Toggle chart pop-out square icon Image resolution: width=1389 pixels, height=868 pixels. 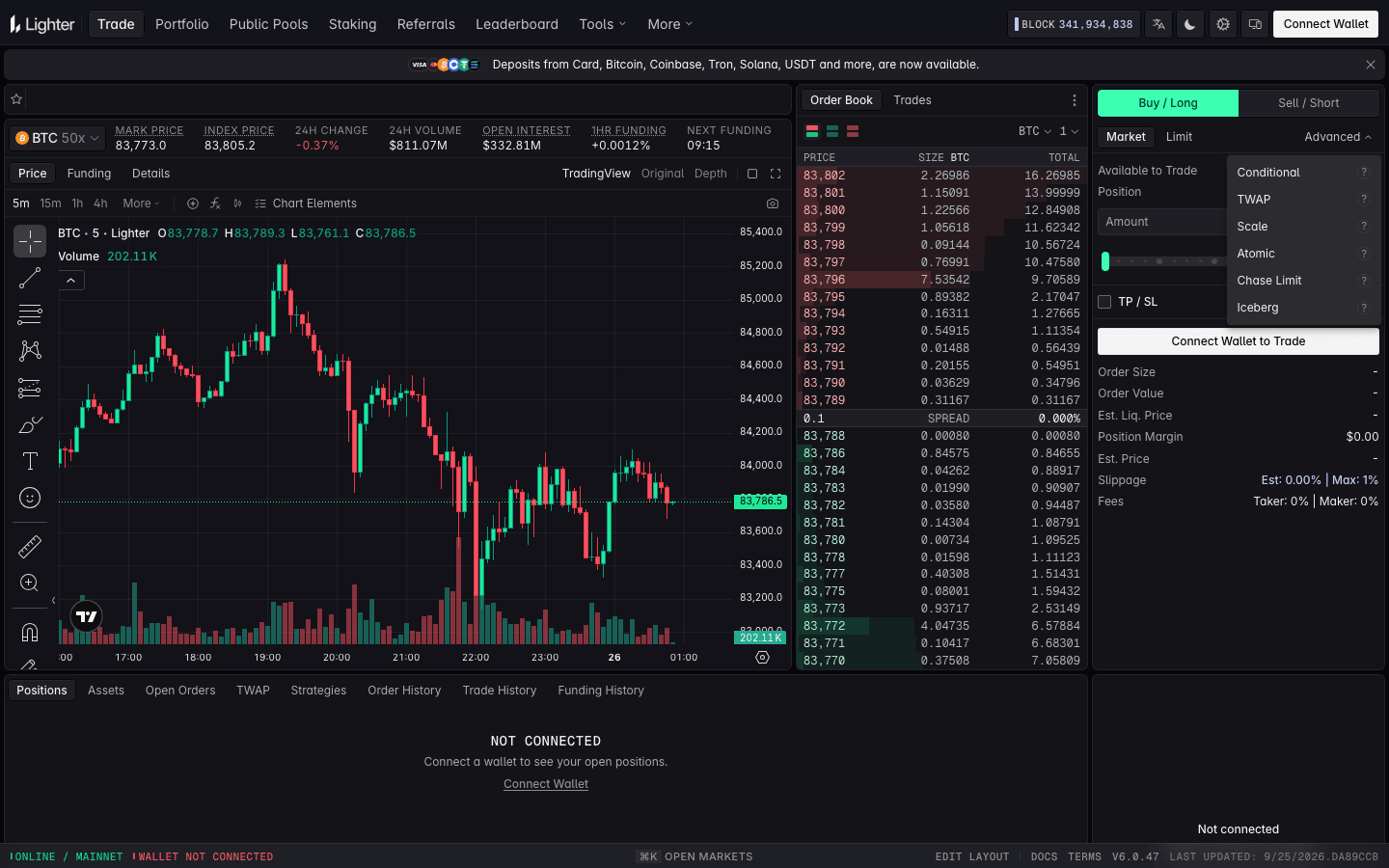point(752,174)
